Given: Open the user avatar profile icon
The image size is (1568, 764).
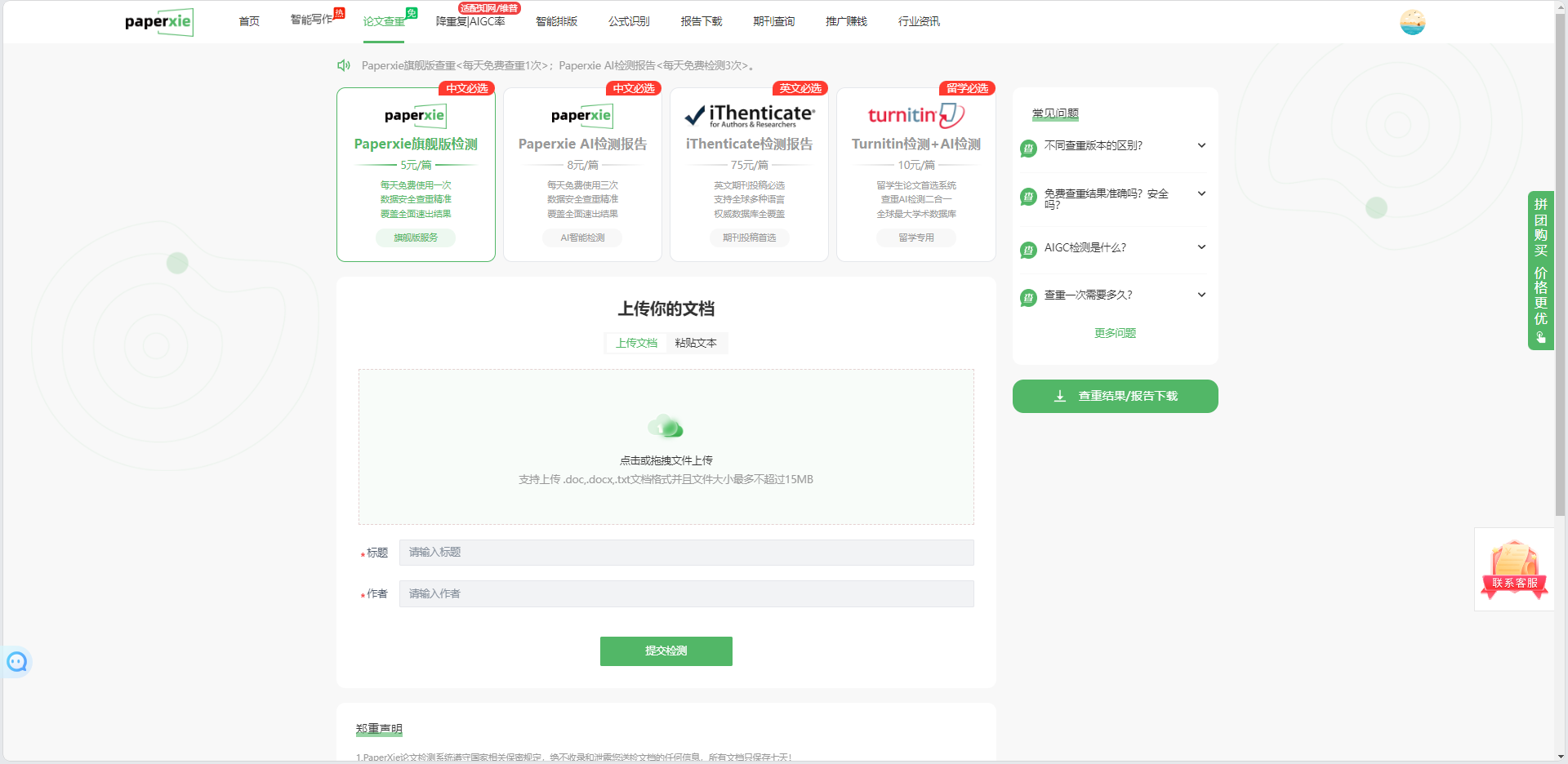Looking at the screenshot, I should (1412, 22).
